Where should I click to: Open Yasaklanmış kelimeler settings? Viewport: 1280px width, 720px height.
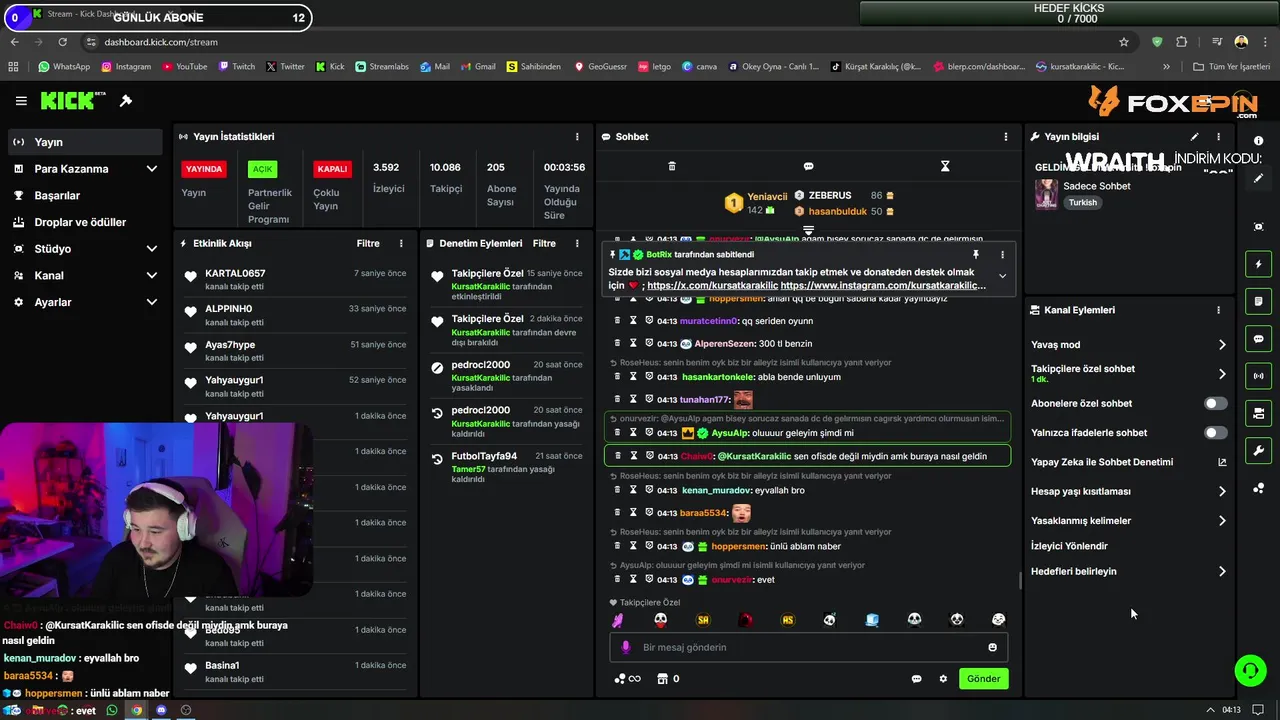click(x=1129, y=521)
